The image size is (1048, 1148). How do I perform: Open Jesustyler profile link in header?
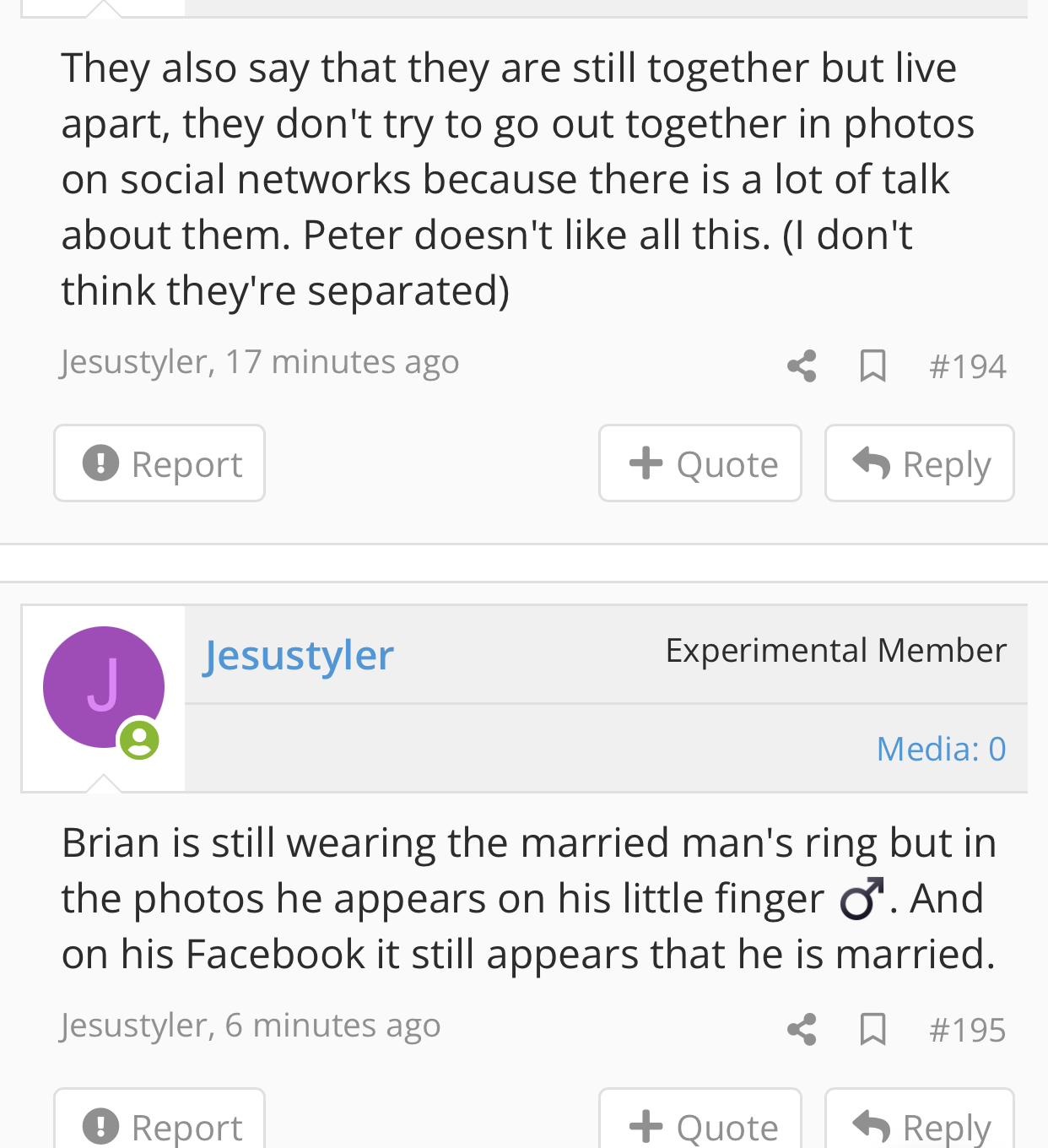(299, 655)
